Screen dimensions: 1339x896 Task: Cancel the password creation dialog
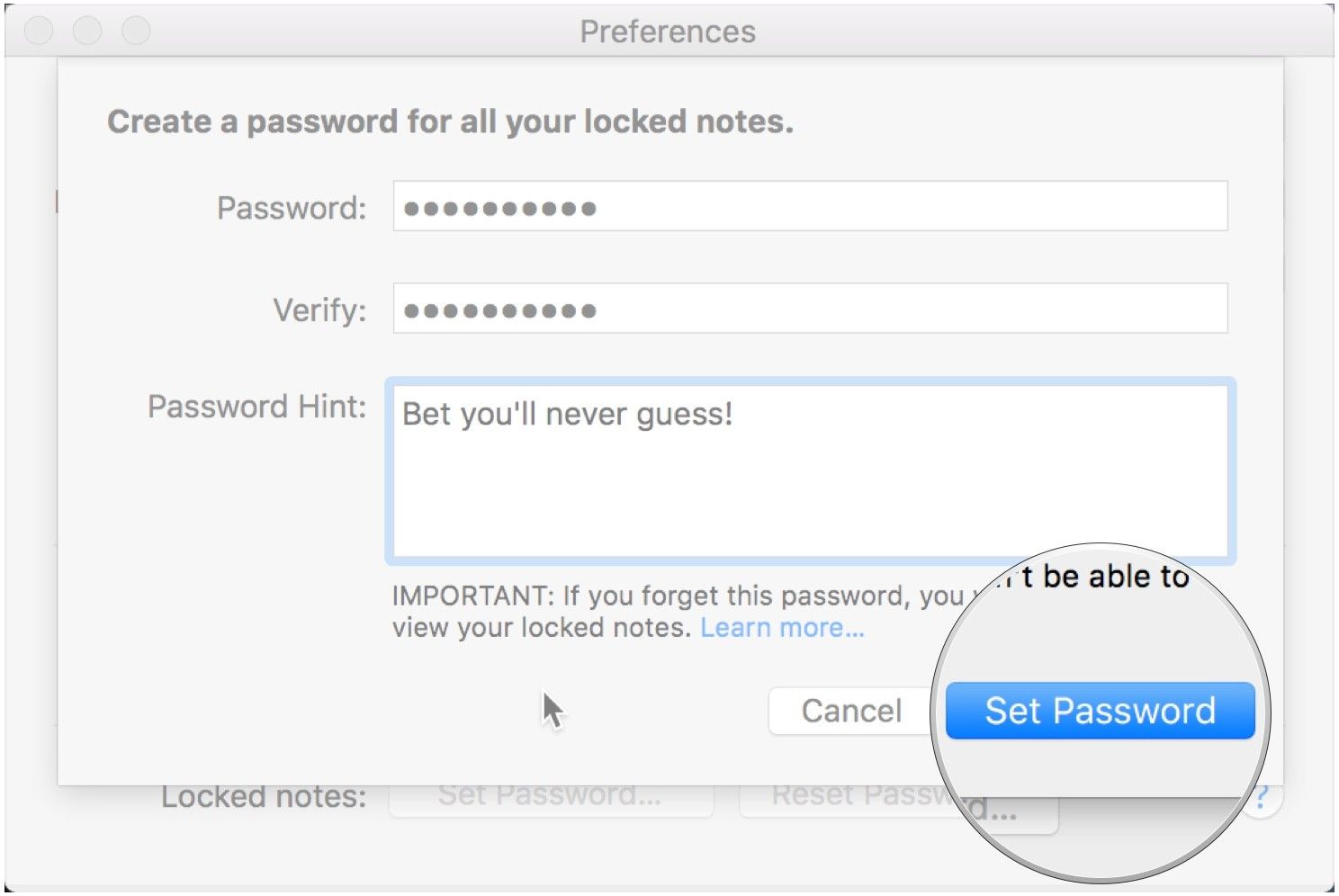850,711
